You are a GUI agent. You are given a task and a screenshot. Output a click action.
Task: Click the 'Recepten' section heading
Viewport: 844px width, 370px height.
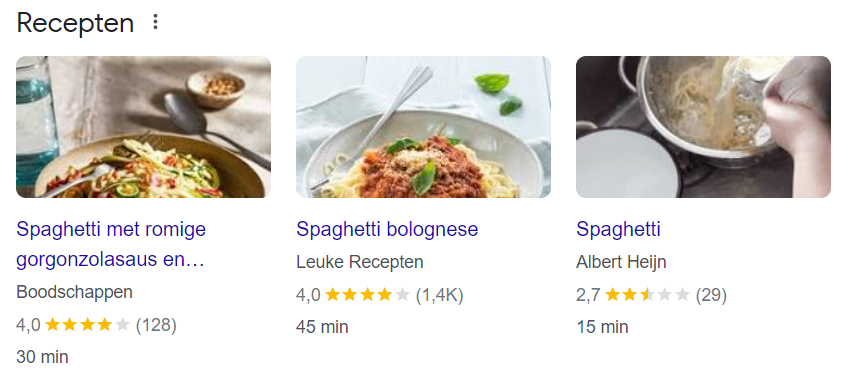click(75, 24)
